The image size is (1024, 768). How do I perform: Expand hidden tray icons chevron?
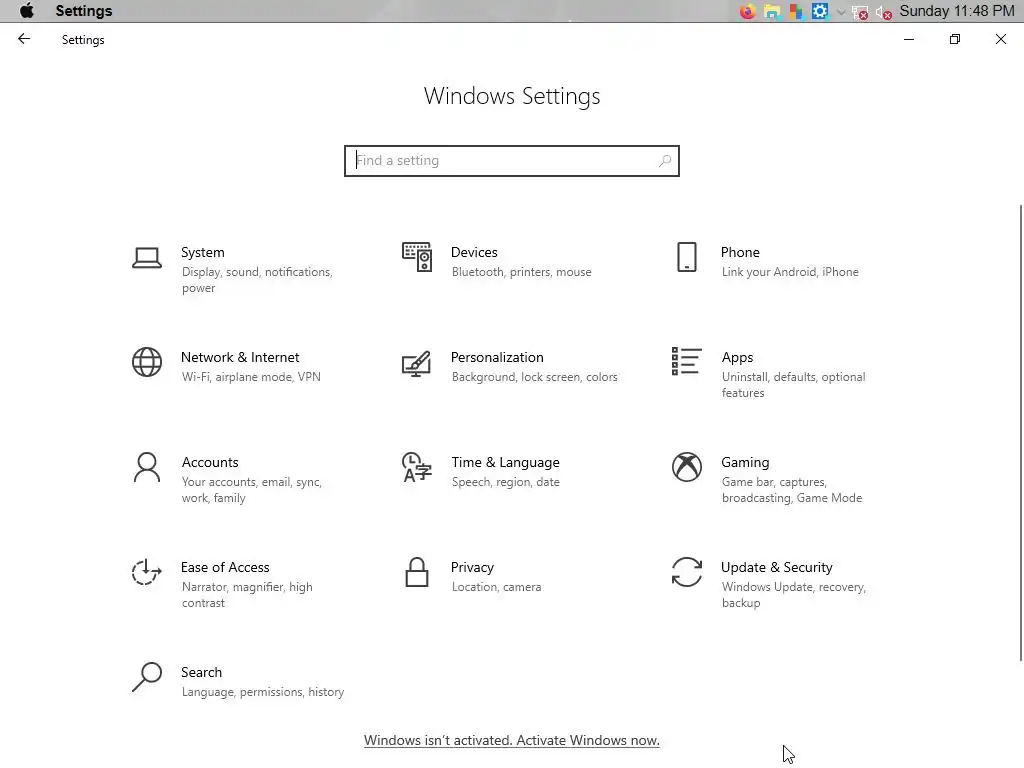click(x=841, y=12)
